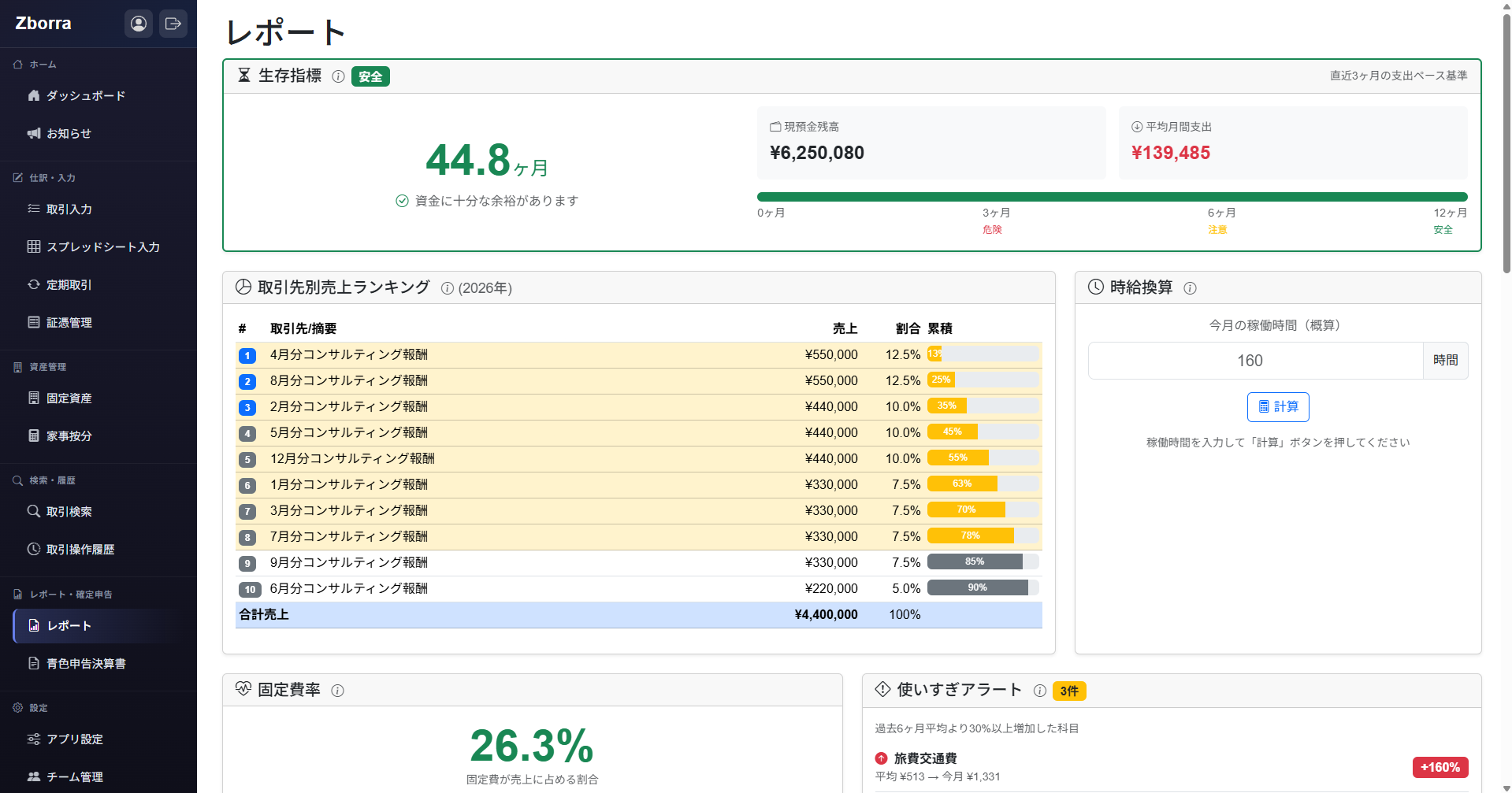Open the 生存指標 info icon

[338, 76]
